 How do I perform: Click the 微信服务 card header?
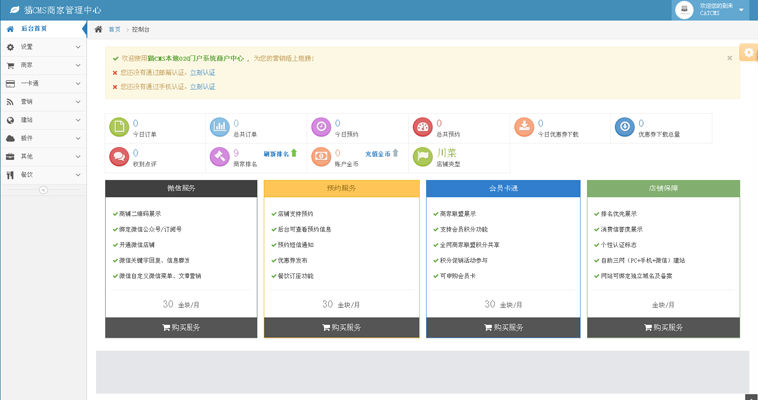click(181, 188)
